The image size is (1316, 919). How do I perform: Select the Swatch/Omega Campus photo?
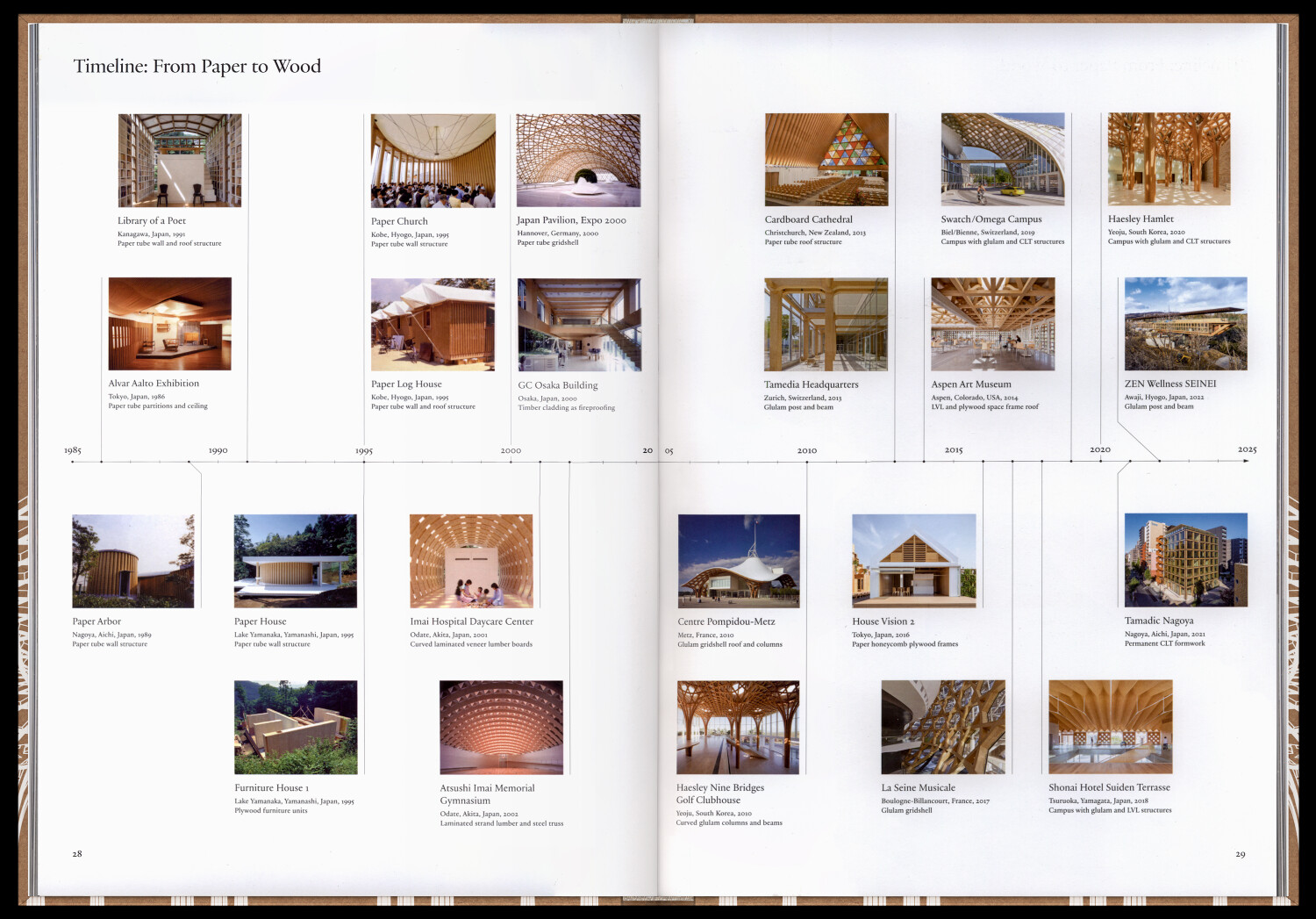click(1002, 160)
